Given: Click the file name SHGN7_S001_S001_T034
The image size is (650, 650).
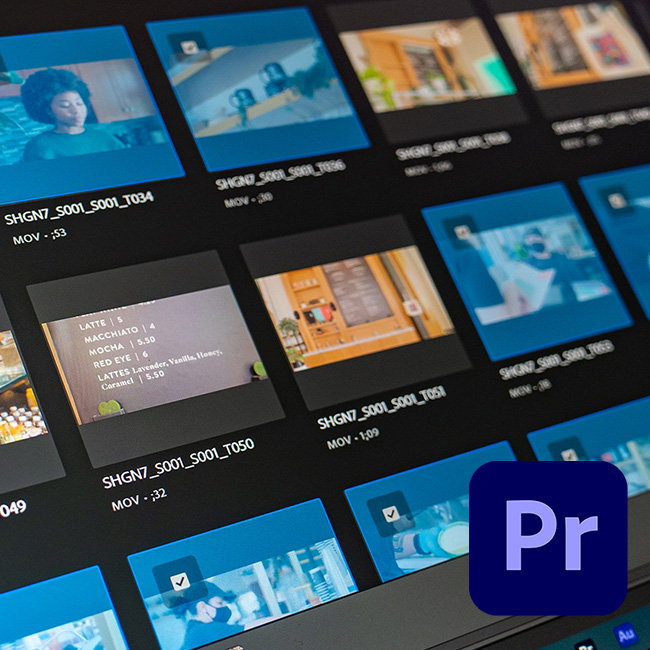Looking at the screenshot, I should 79,209.
